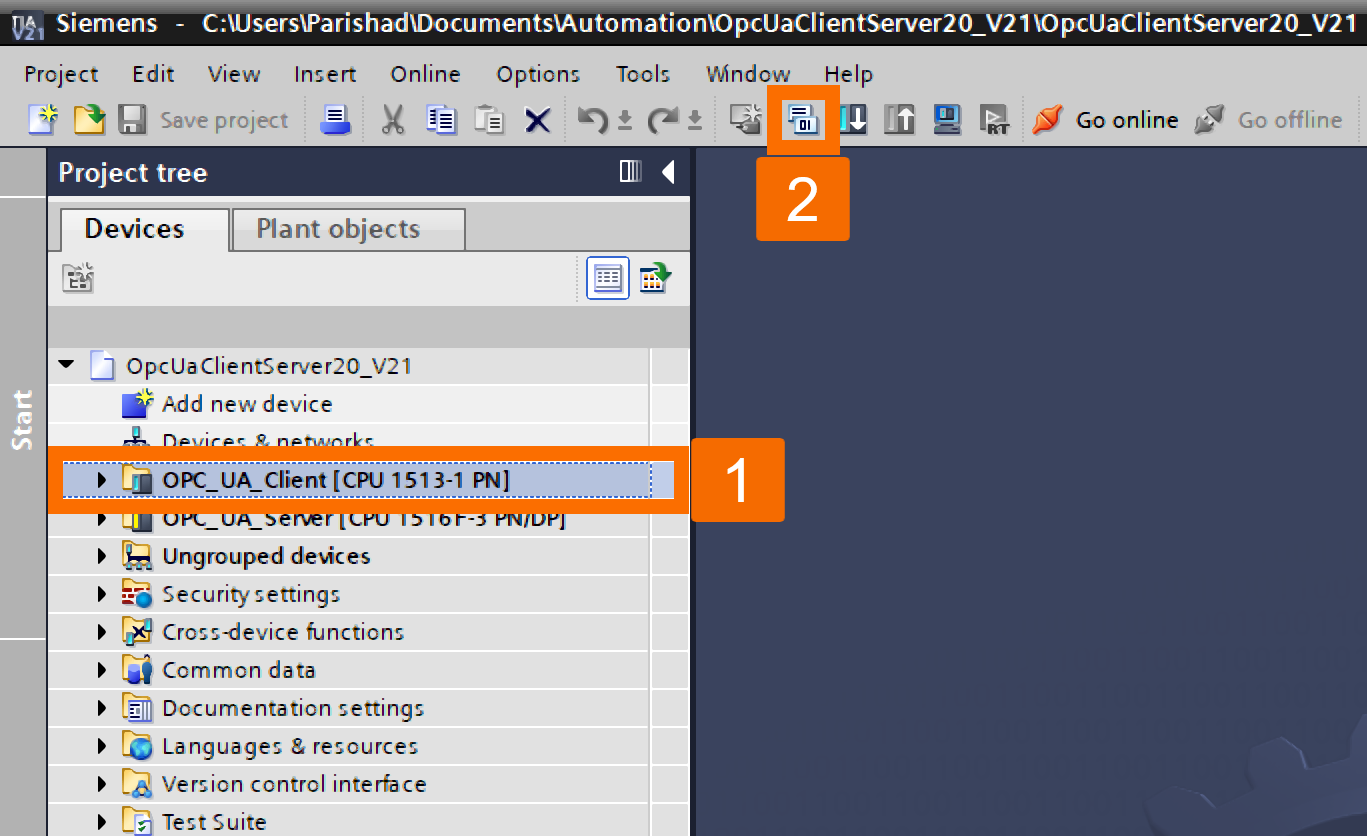Select the Ungrouped devices label
1367x836 pixels.
tap(266, 556)
